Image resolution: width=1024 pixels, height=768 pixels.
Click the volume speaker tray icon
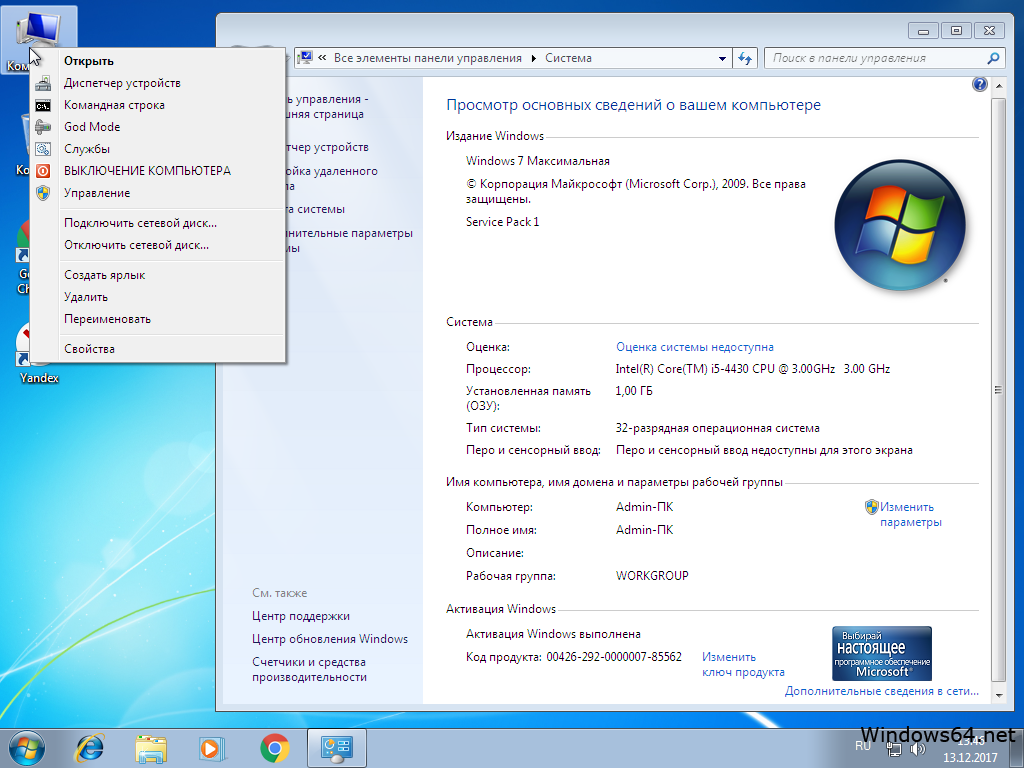(918, 748)
